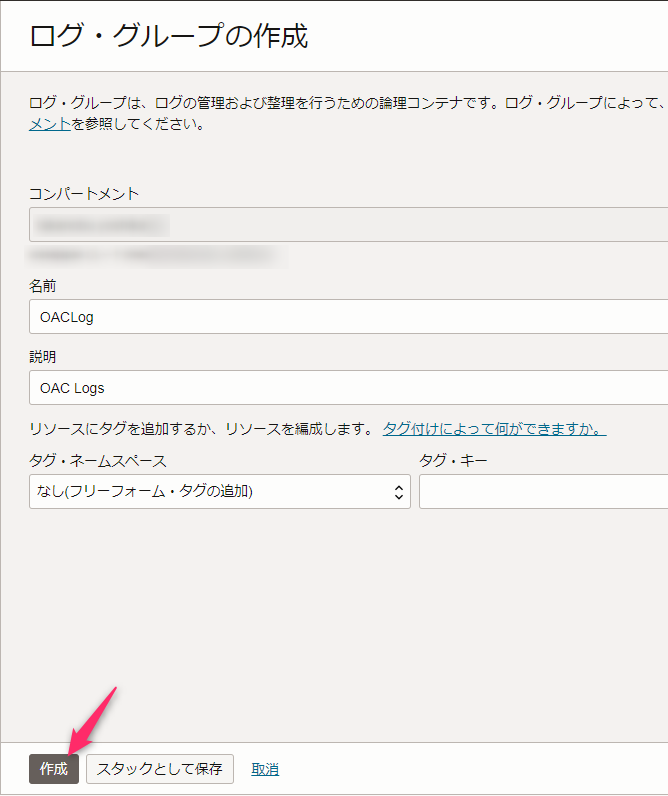This screenshot has height=796, width=668.
Task: Click the ログ・グループの作成 heading
Action: click(169, 36)
